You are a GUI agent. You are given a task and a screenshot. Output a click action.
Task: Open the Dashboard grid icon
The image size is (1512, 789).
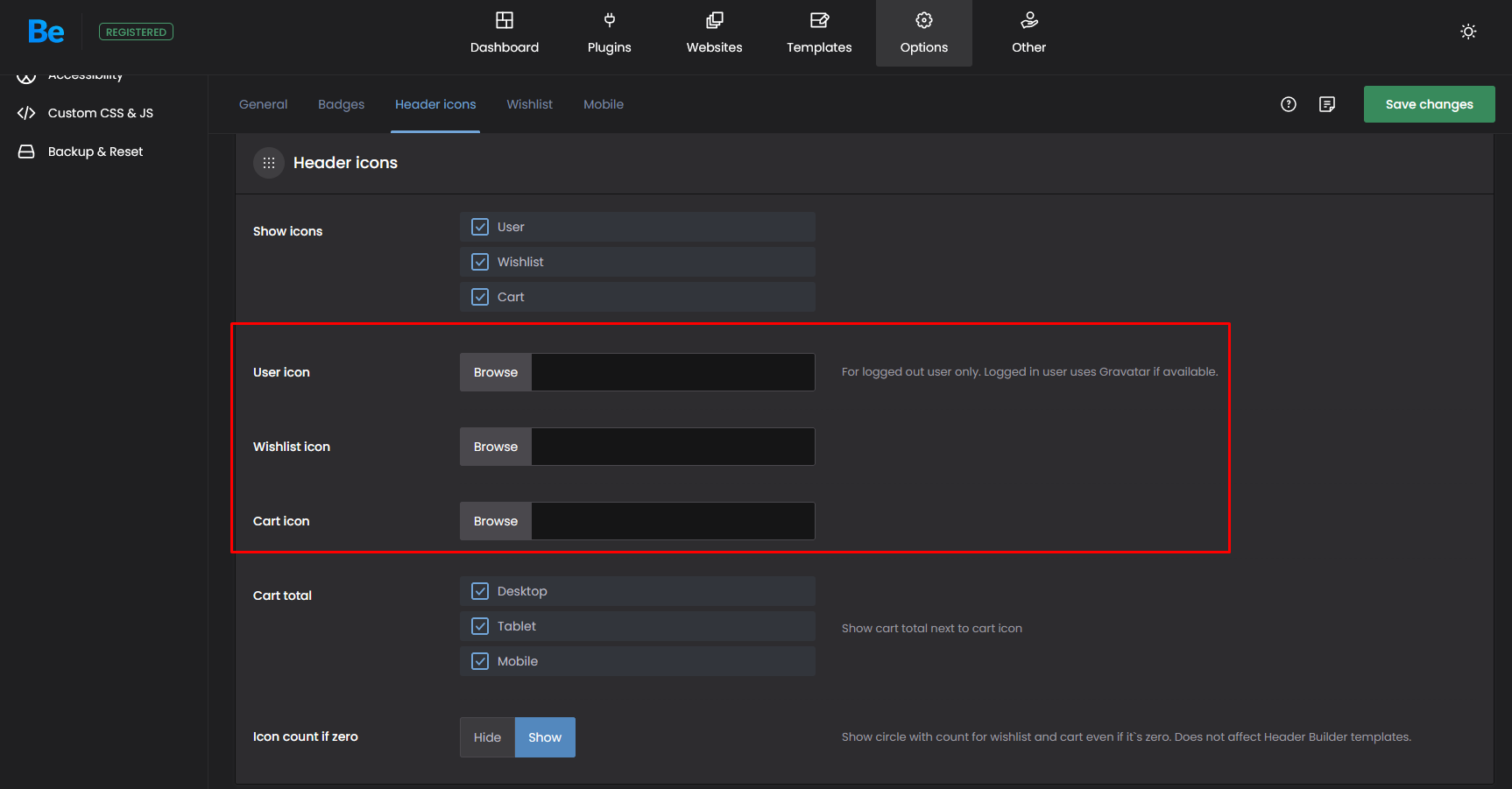(x=505, y=20)
